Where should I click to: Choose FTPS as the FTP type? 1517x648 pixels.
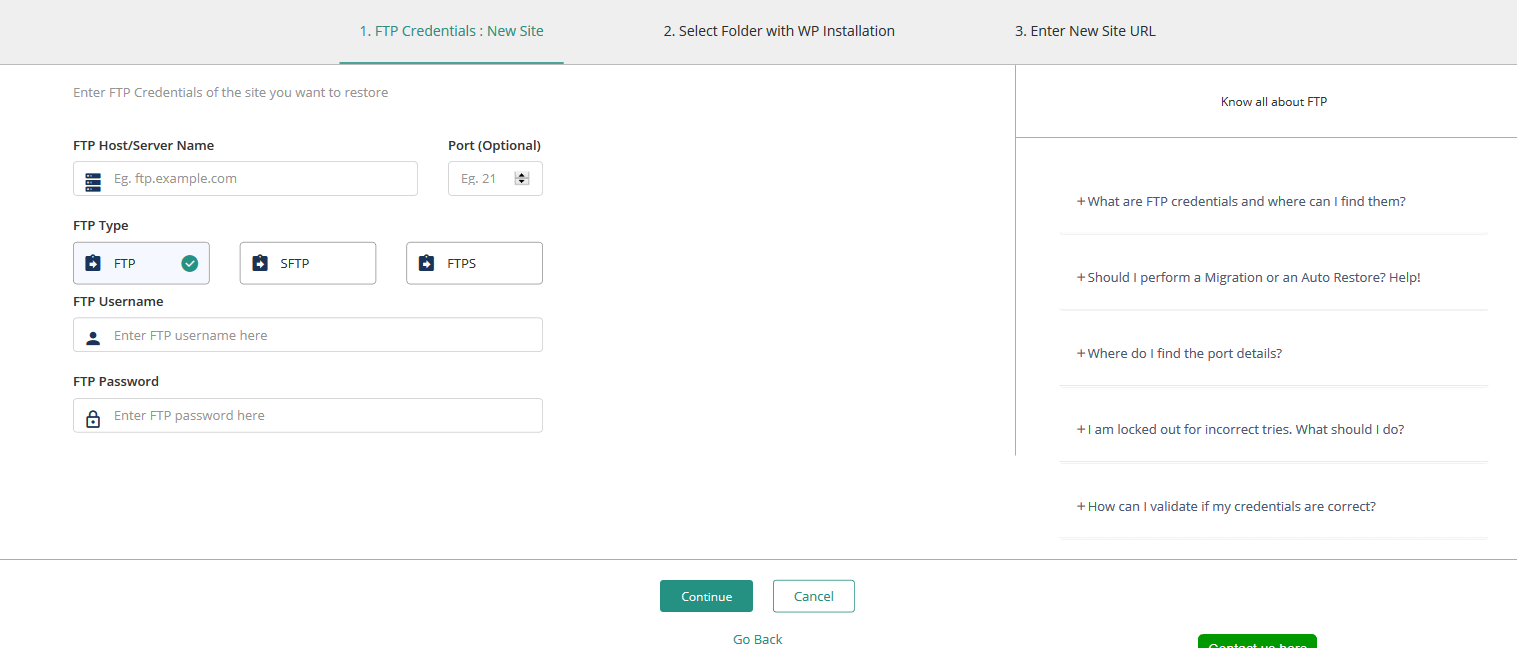(x=474, y=264)
